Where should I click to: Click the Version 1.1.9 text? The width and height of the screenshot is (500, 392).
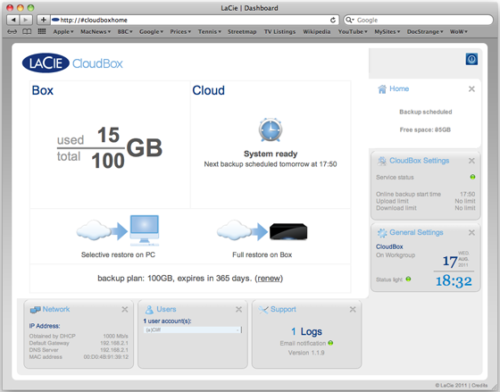coord(306,353)
